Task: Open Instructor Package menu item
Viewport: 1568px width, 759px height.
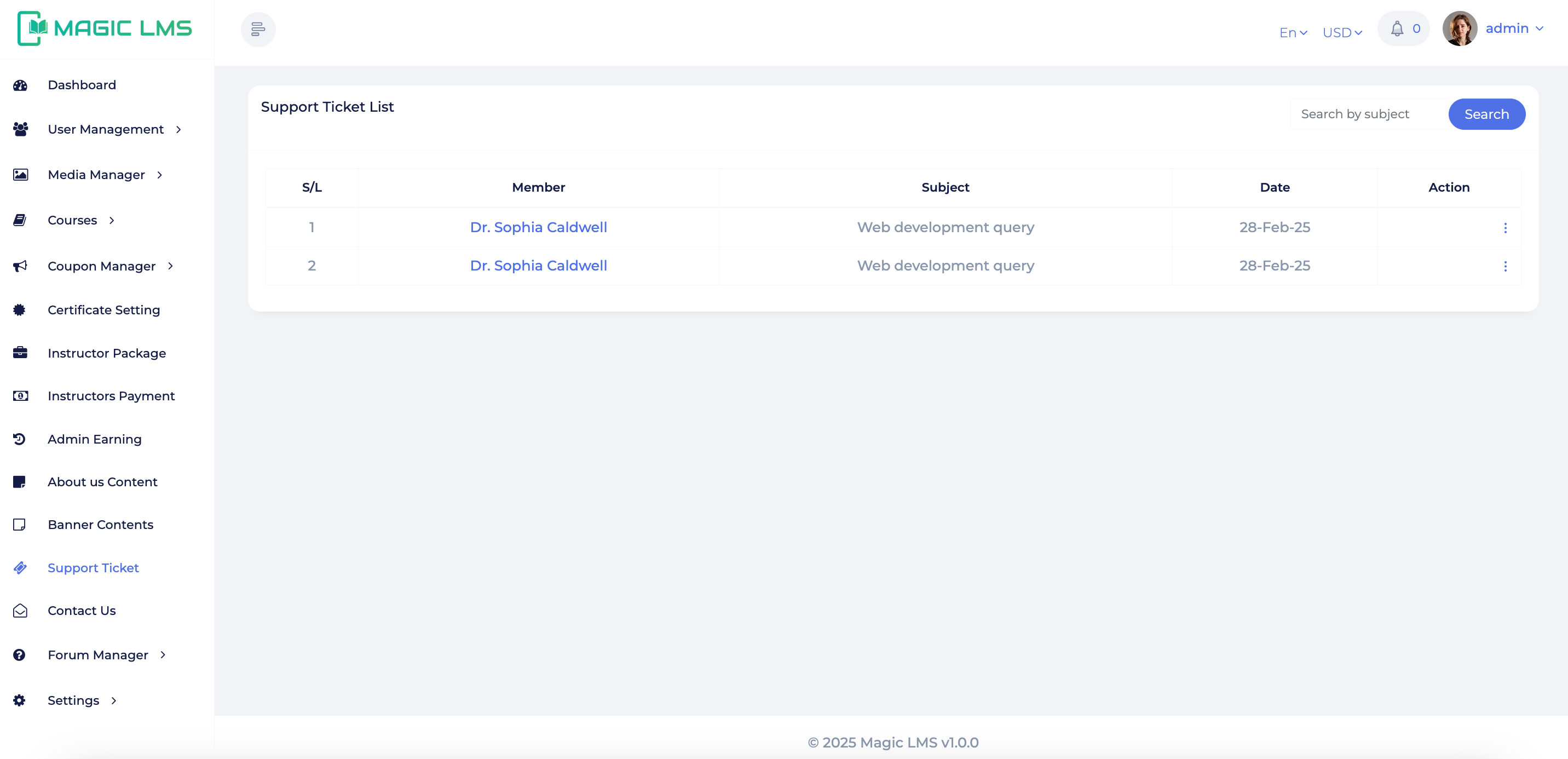Action: pyautogui.click(x=107, y=353)
